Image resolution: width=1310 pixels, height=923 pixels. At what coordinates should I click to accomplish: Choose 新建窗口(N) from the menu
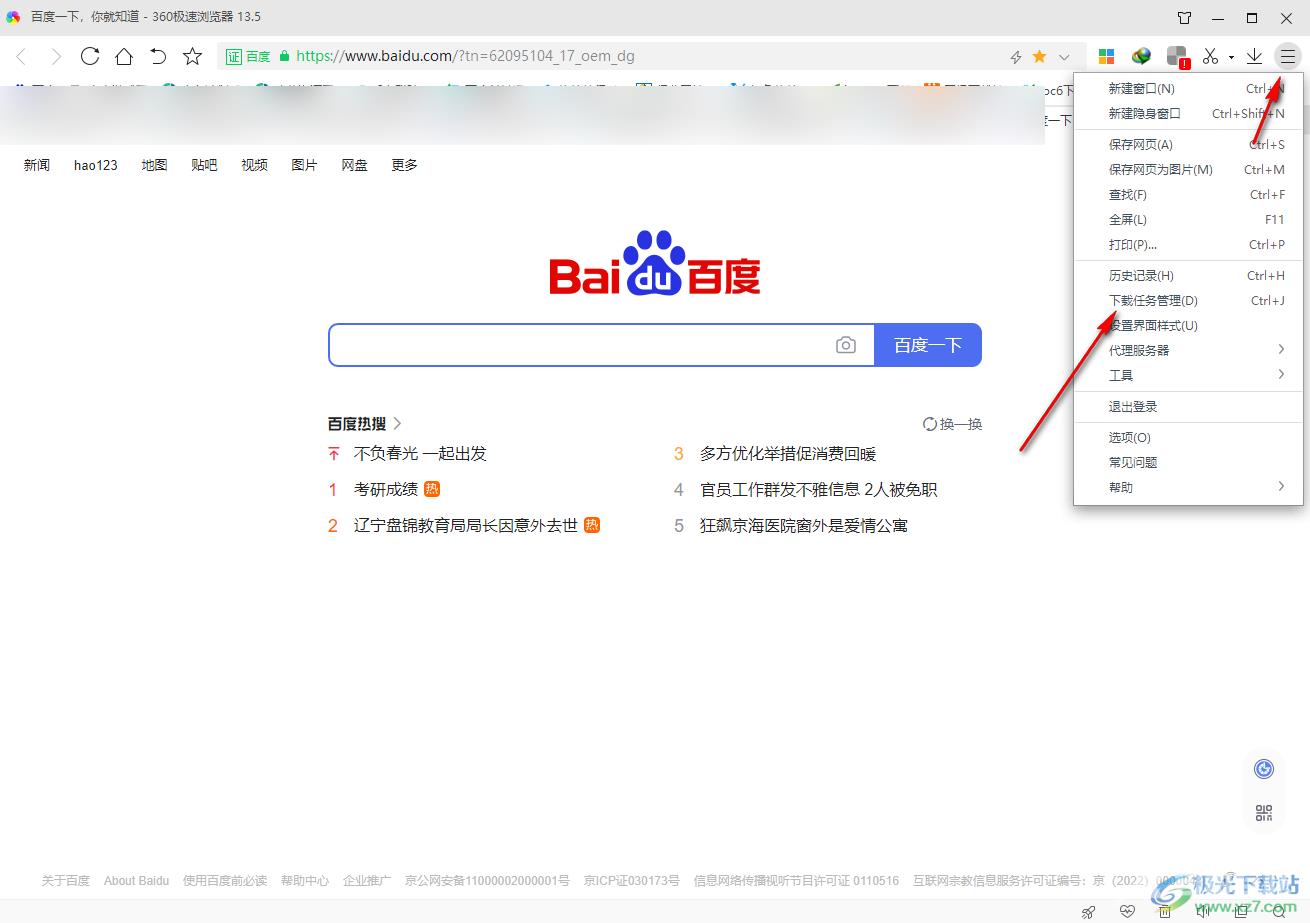pos(1190,89)
